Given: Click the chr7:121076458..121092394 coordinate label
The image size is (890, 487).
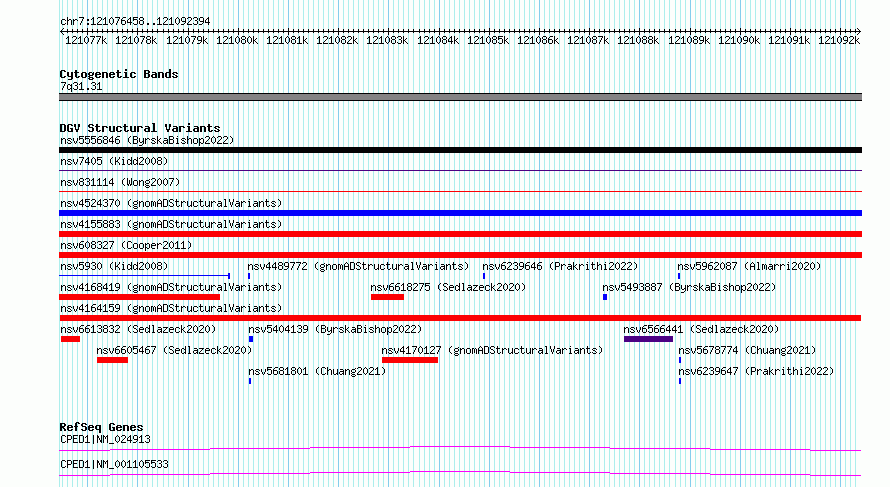Looking at the screenshot, I should tap(135, 21).
